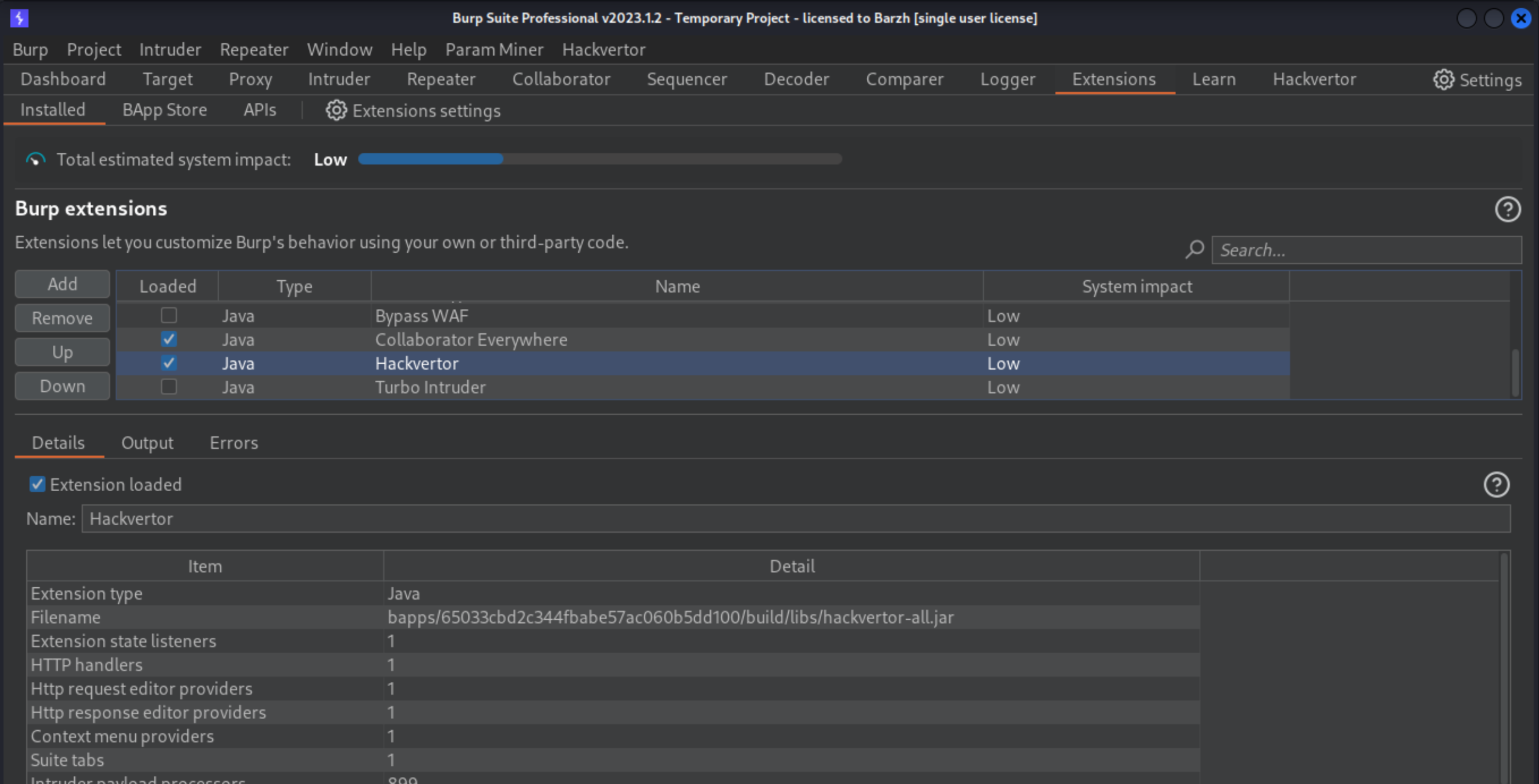Select the Collaborator Everywhere row name
Viewport: 1539px width, 784px height.
coord(472,340)
